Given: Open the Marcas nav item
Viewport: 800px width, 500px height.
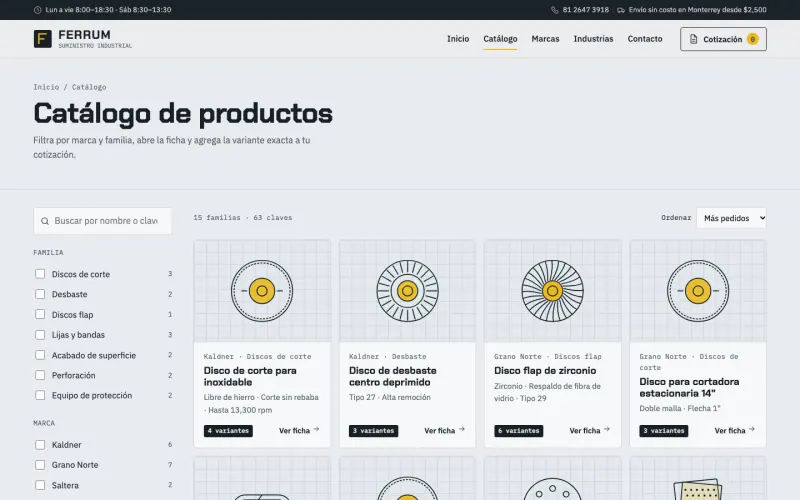Looking at the screenshot, I should tap(545, 39).
